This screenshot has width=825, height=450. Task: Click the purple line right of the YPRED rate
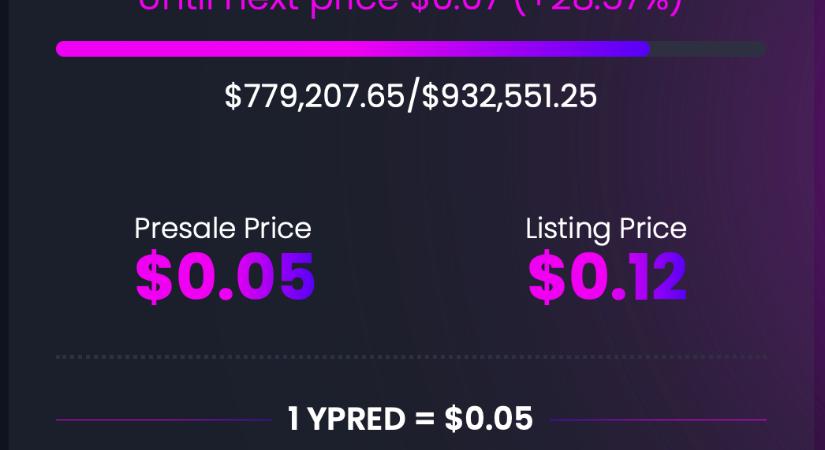tap(658, 420)
